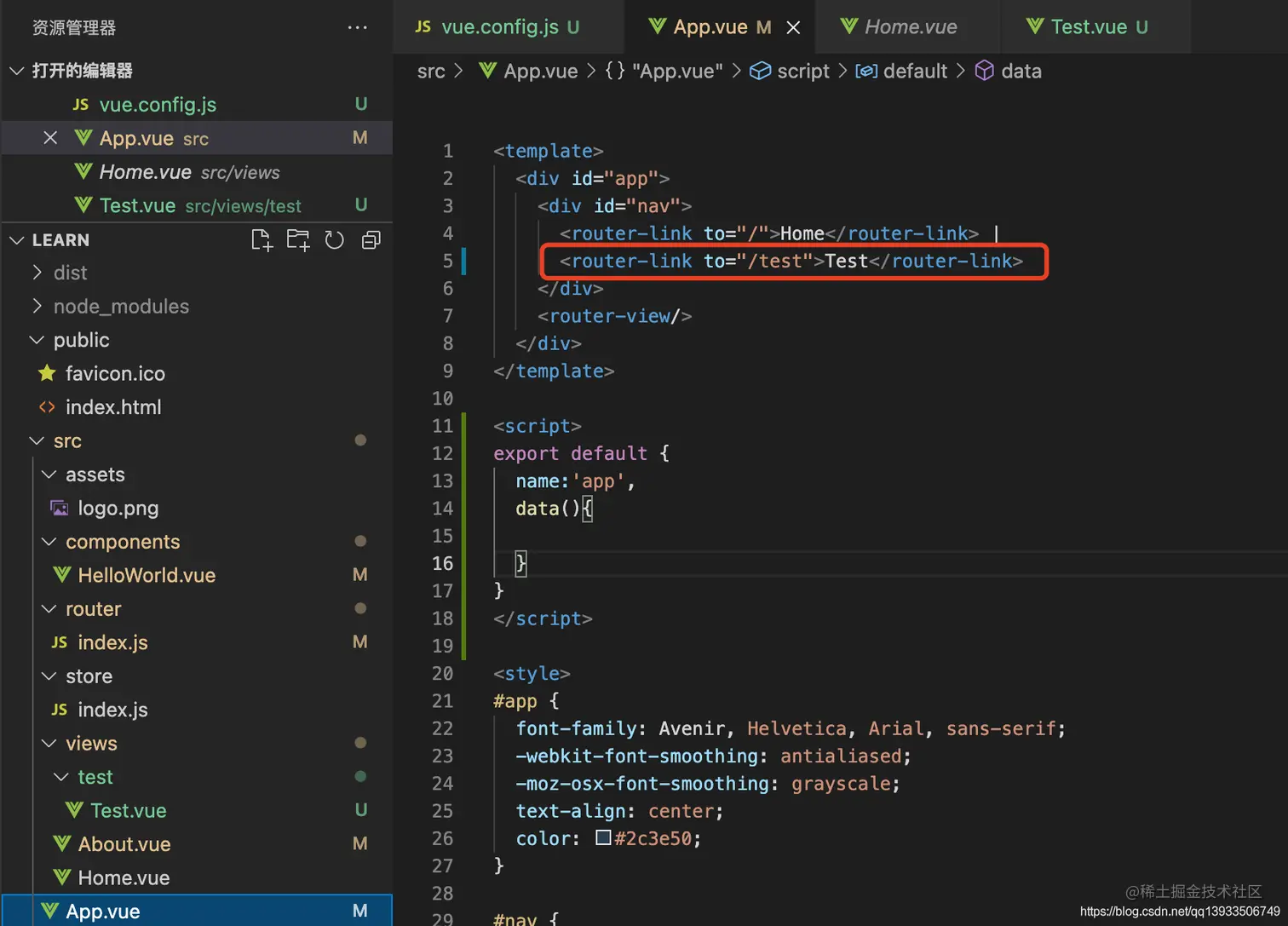Open About.vue in the file tree
This screenshot has height=926, width=1288.
point(197,844)
